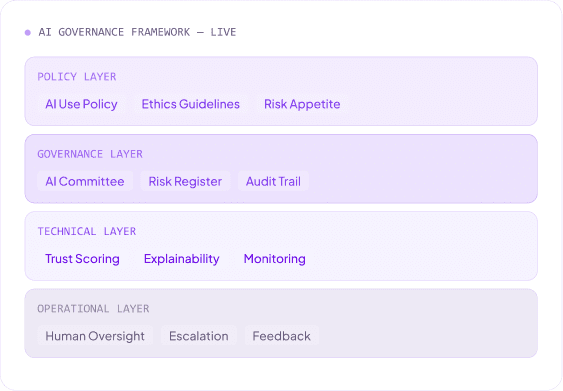
Task: Select the Technical Layer heading
Action: pyautogui.click(x=87, y=231)
